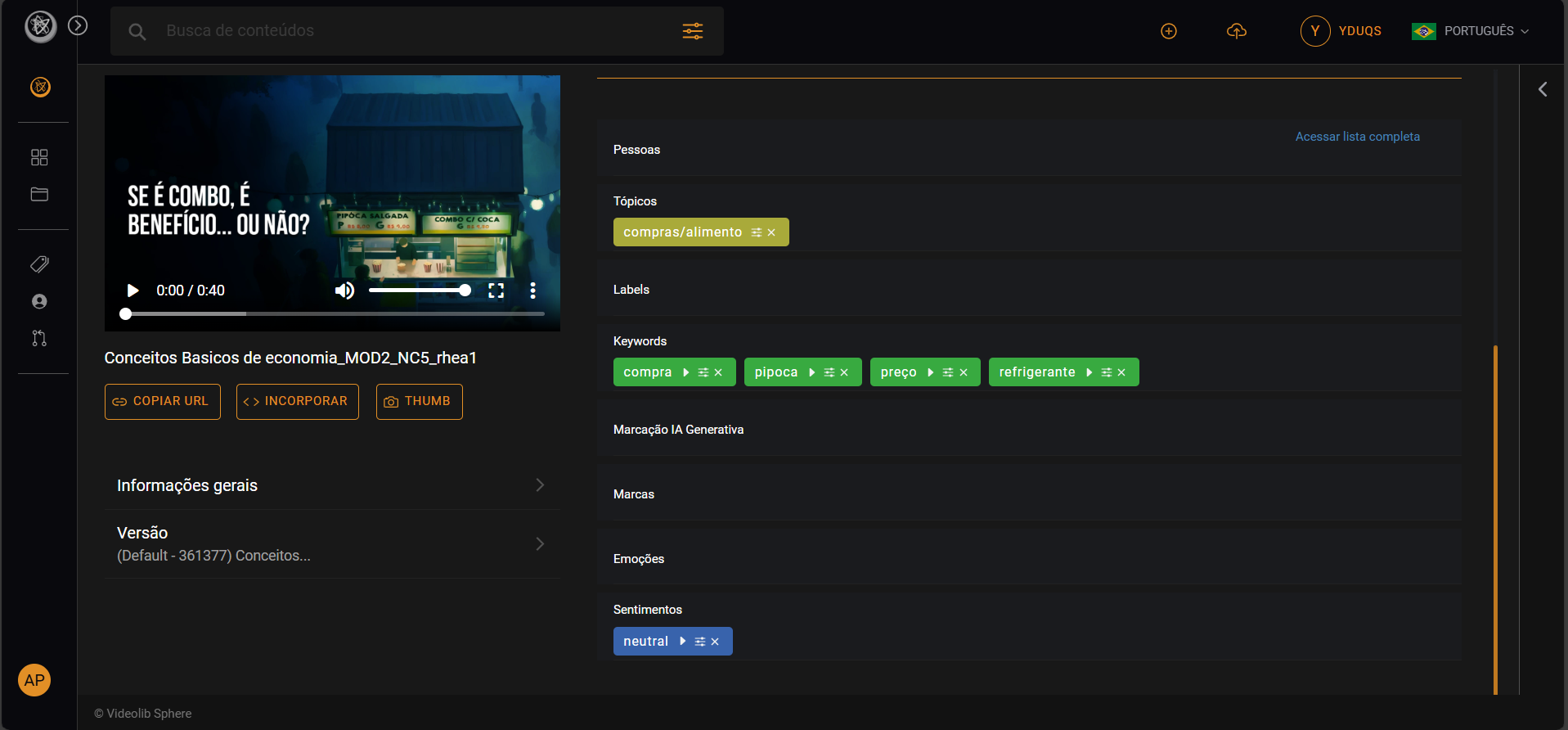This screenshot has height=730, width=1568.
Task: Click the 'Emoções' section label
Action: pos(639,559)
